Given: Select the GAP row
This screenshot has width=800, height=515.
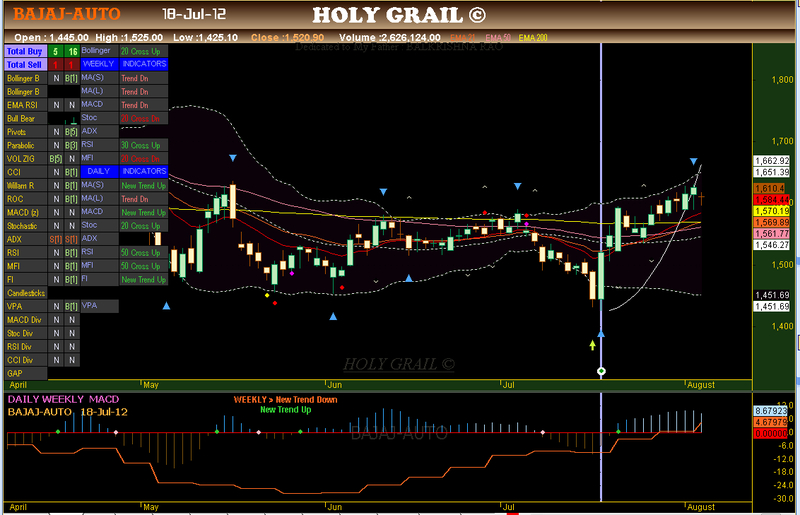Looking at the screenshot, I should [x=26, y=374].
